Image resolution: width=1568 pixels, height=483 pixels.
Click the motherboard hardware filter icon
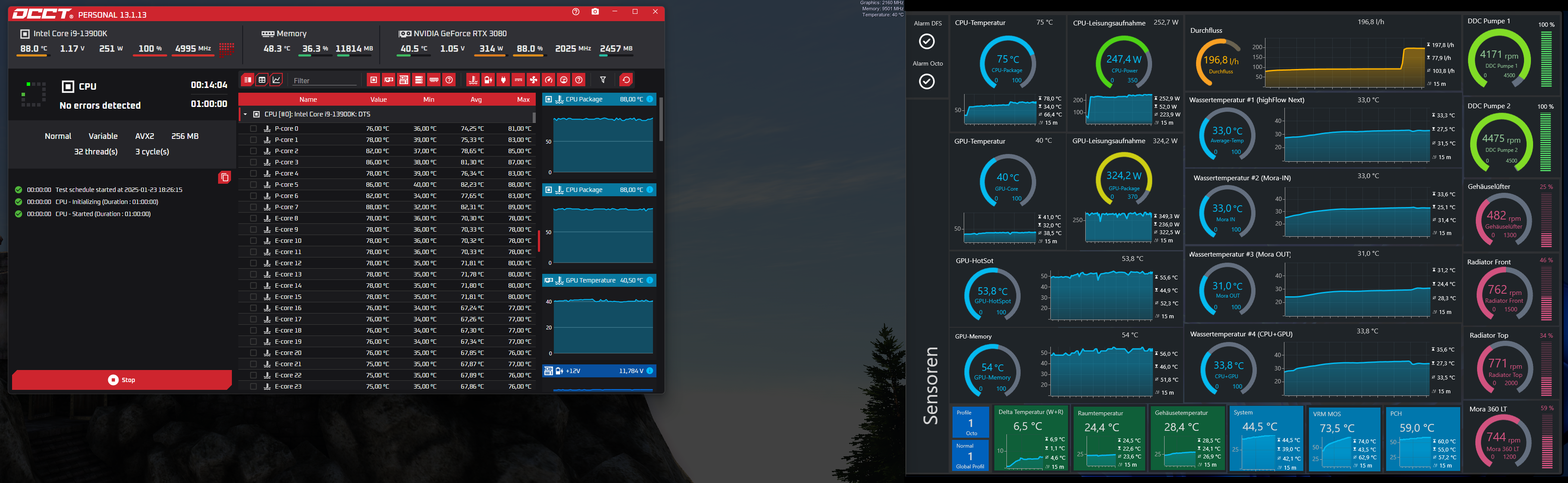tap(403, 80)
